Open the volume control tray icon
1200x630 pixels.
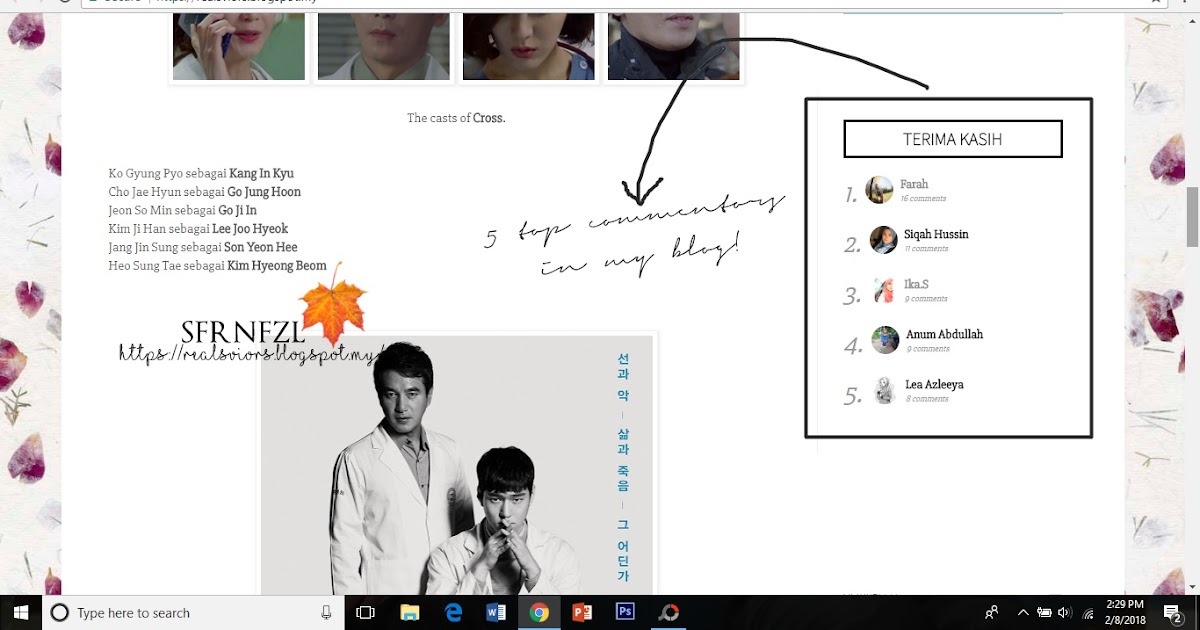pos(1064,613)
